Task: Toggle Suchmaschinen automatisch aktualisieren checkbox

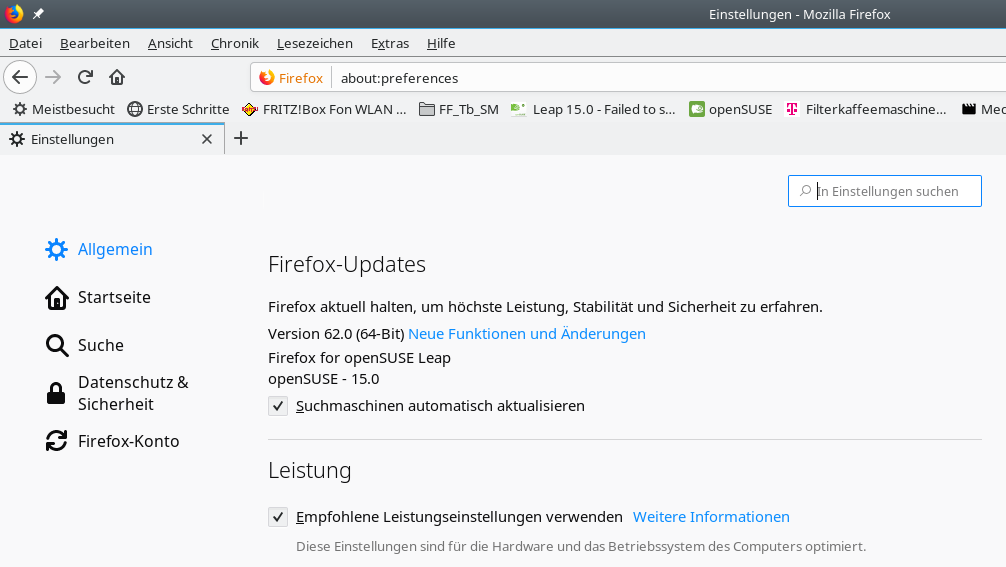Action: (x=278, y=406)
